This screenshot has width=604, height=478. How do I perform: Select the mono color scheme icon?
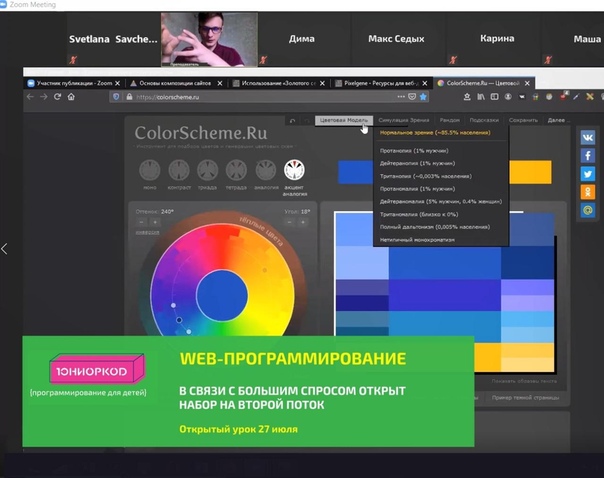point(149,170)
